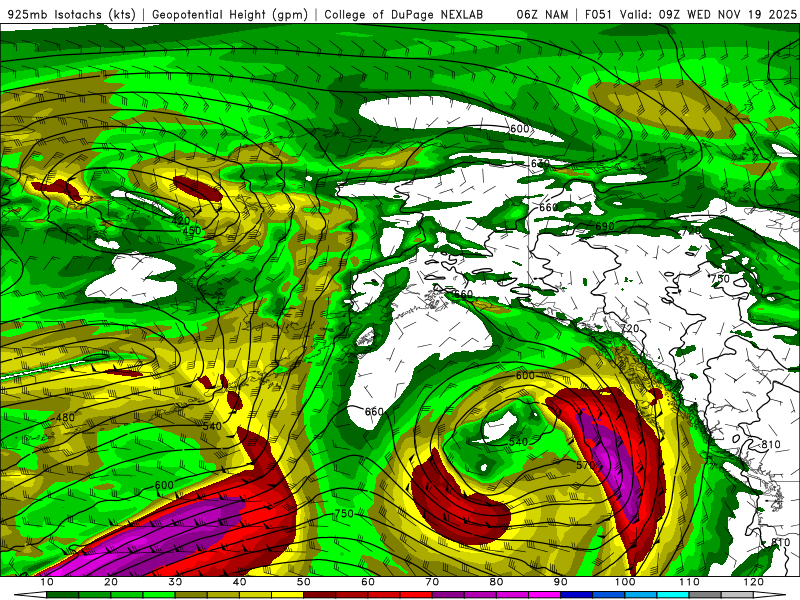
Task: Click the '570' height contour label
Action: coord(585,465)
